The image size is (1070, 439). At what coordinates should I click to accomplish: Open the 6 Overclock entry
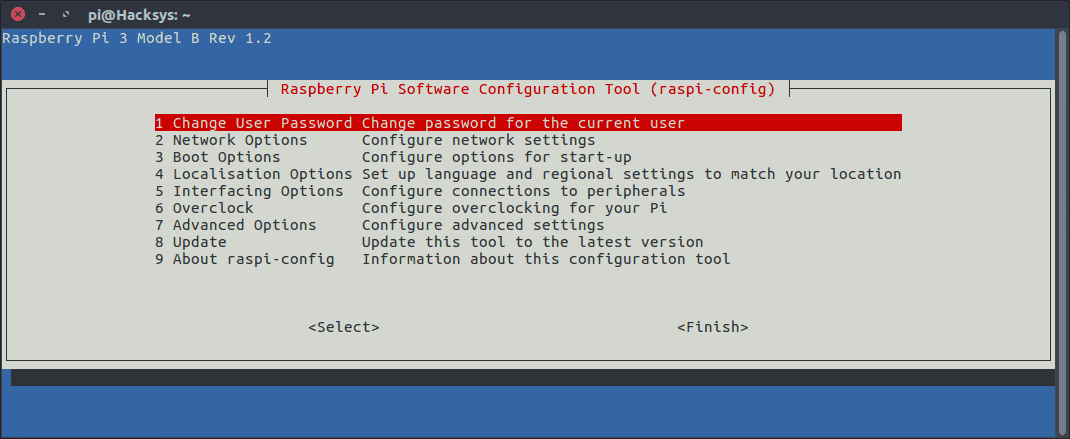[204, 208]
